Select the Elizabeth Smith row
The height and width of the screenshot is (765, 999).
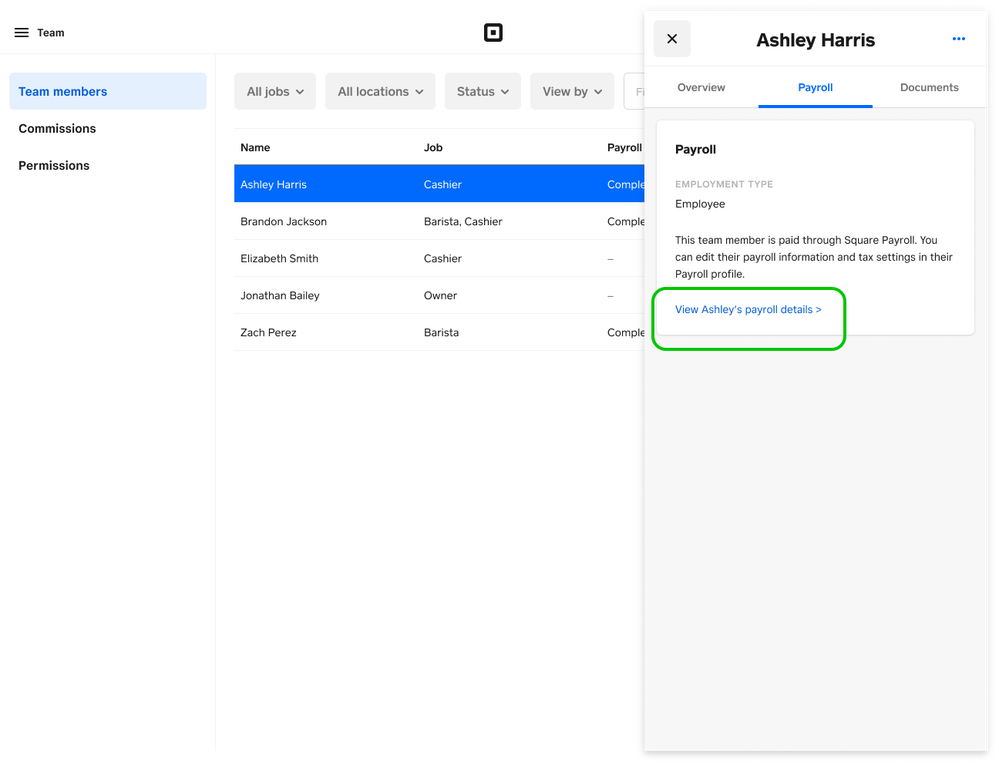tap(280, 258)
